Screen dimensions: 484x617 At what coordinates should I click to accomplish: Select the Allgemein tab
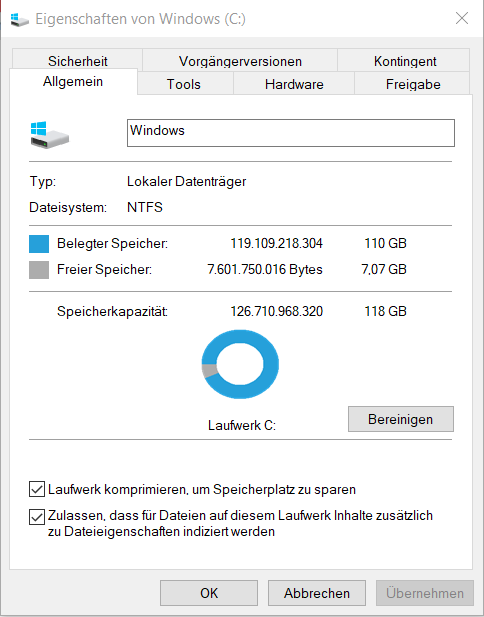click(x=73, y=81)
